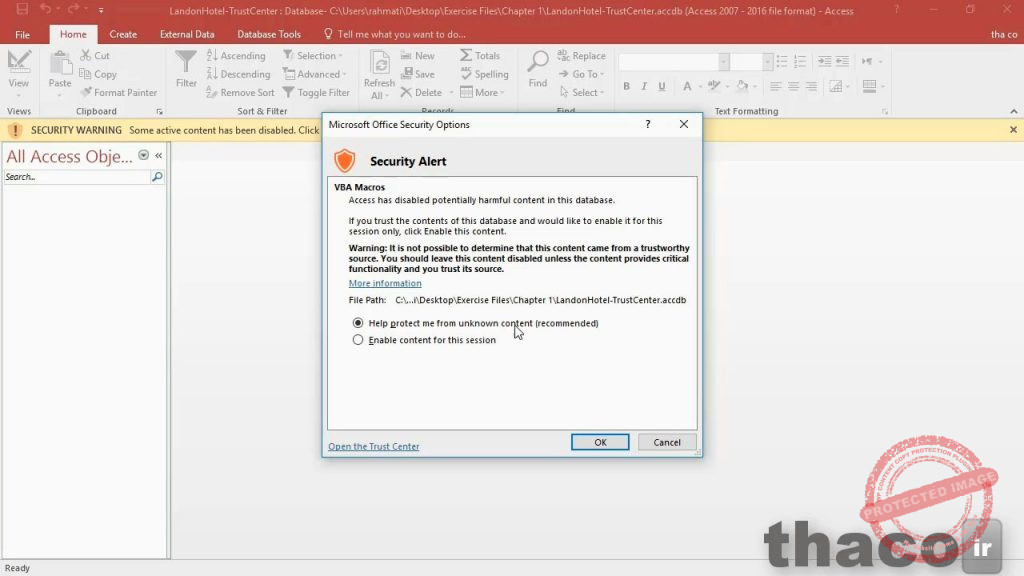The height and width of the screenshot is (576, 1024).
Task: Select Enable content for this session
Action: pos(358,340)
